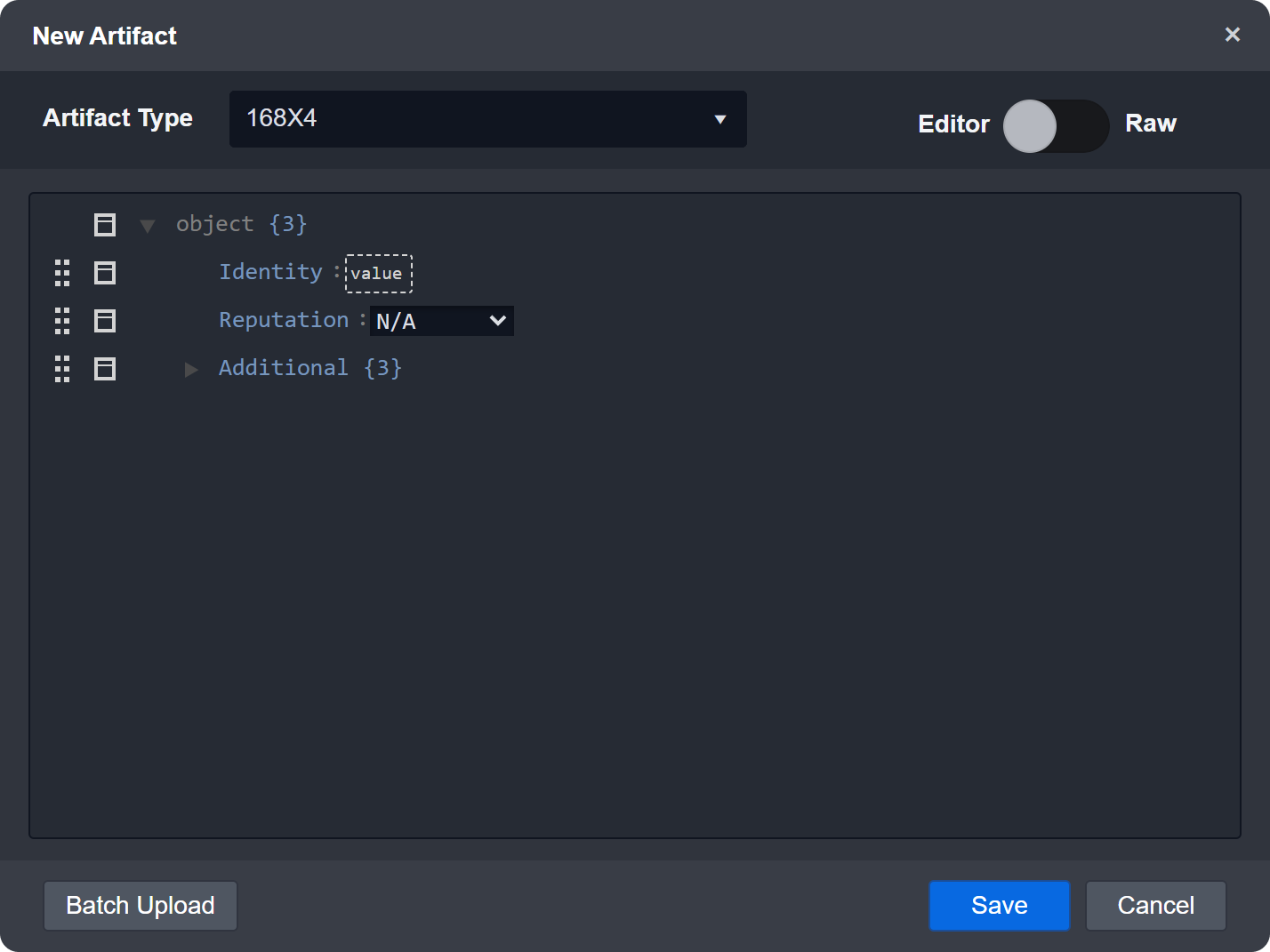Switch the editor toggle to Raw mode
Image resolution: width=1270 pixels, height=952 pixels.
tap(1057, 126)
